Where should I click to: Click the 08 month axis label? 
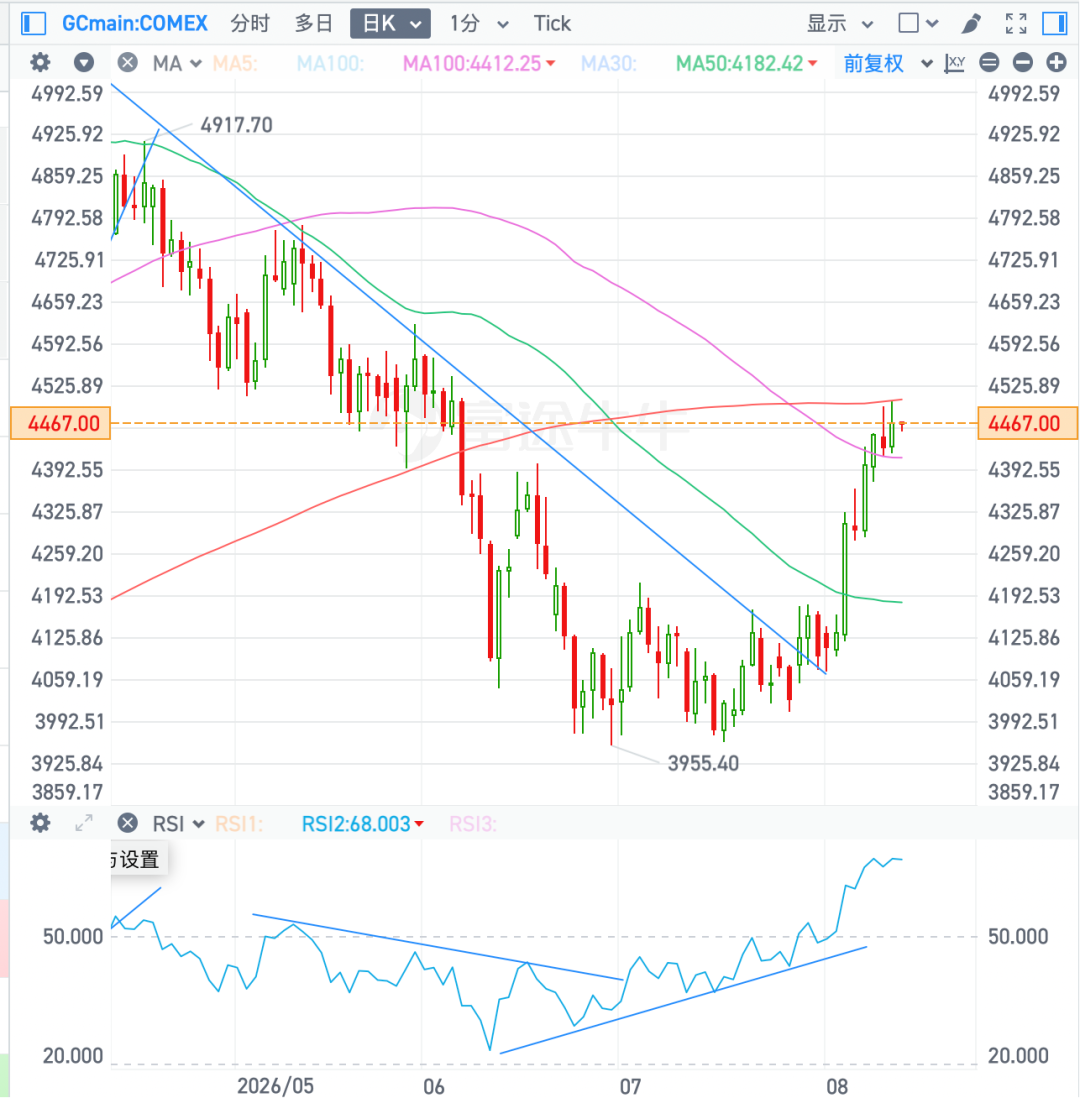coord(837,1086)
